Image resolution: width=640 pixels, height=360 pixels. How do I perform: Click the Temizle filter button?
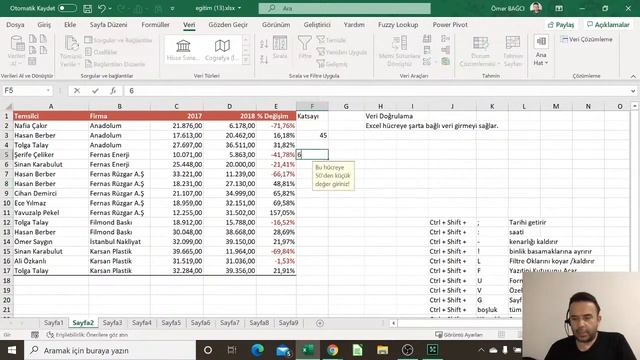331,40
